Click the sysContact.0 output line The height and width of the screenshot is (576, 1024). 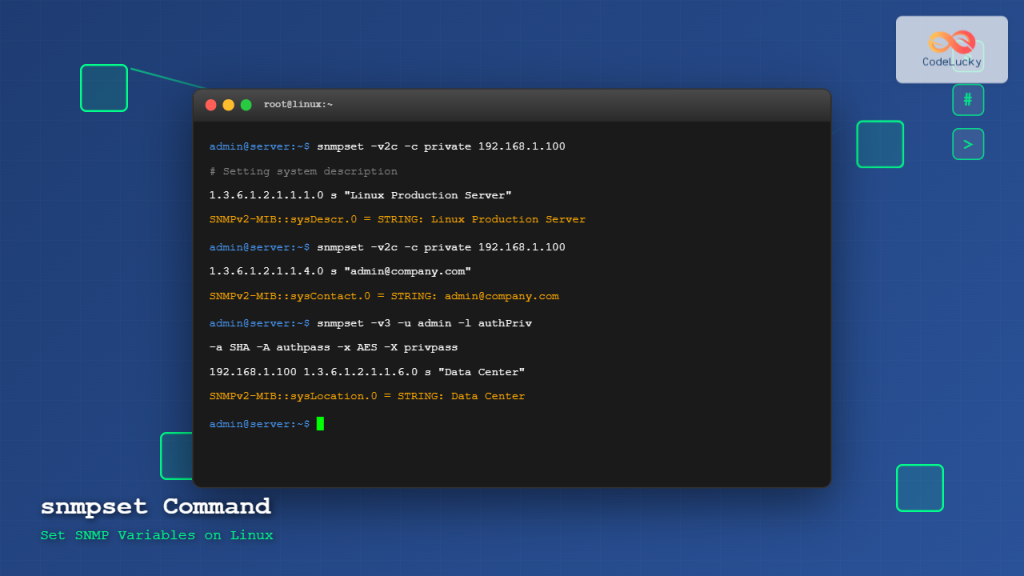(x=385, y=296)
